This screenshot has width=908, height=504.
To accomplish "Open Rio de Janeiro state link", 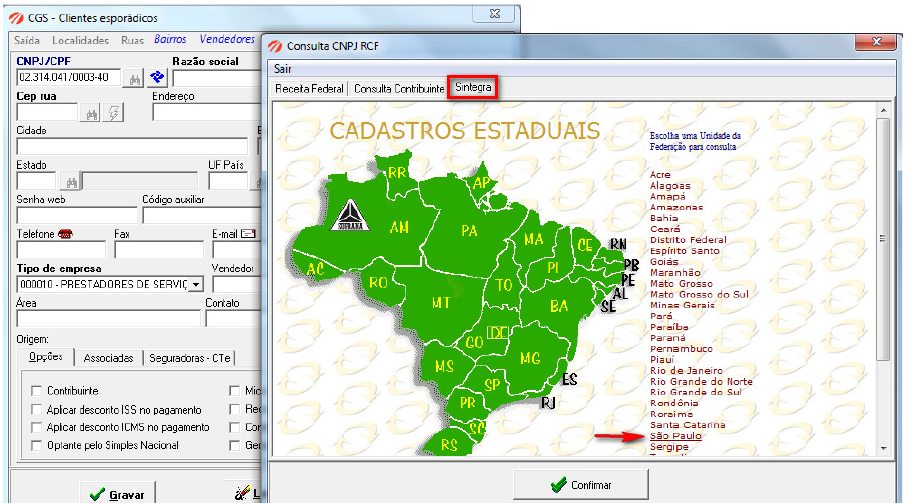I will pos(686,370).
